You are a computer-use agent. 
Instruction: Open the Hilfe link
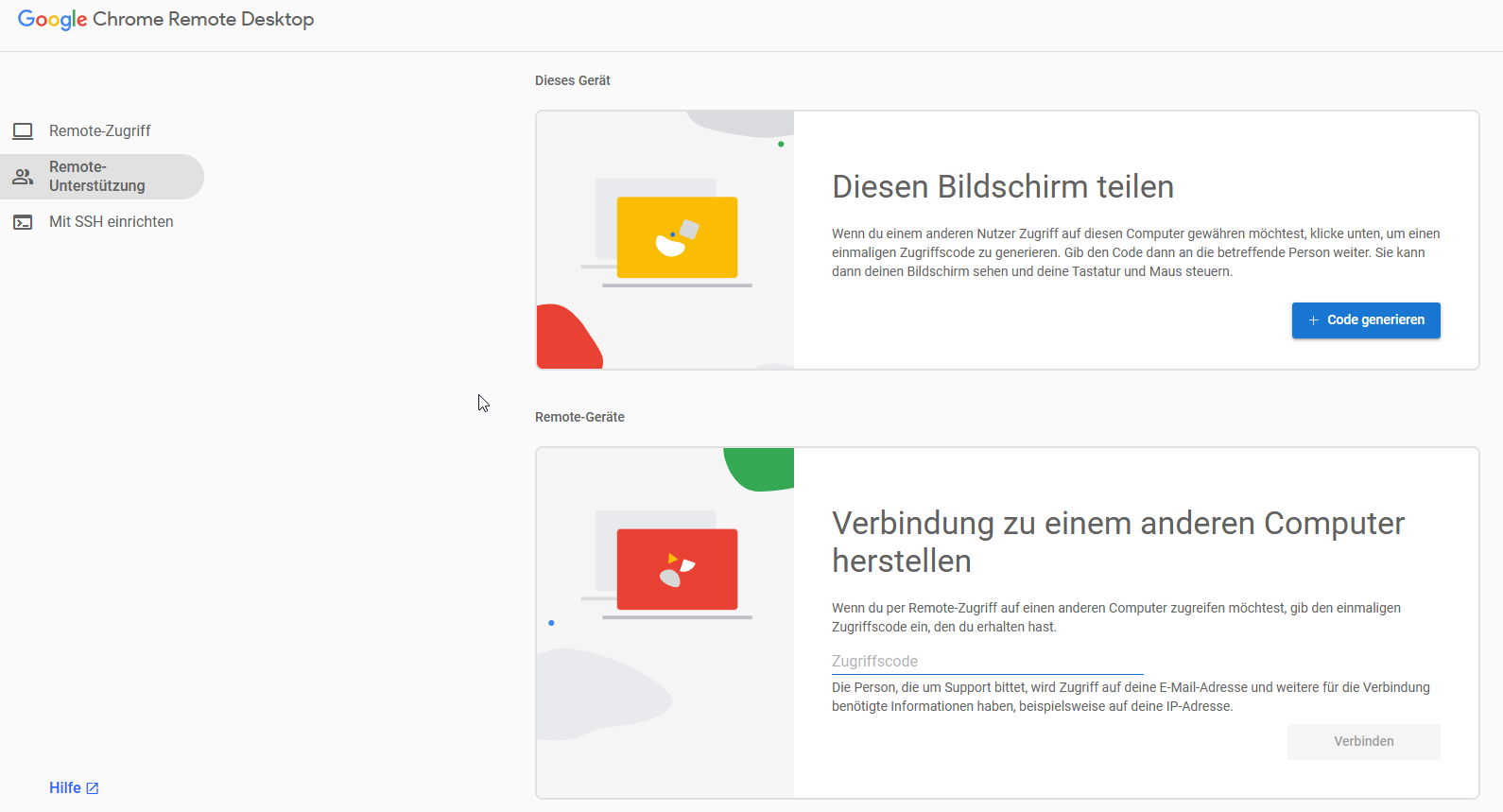(x=65, y=788)
